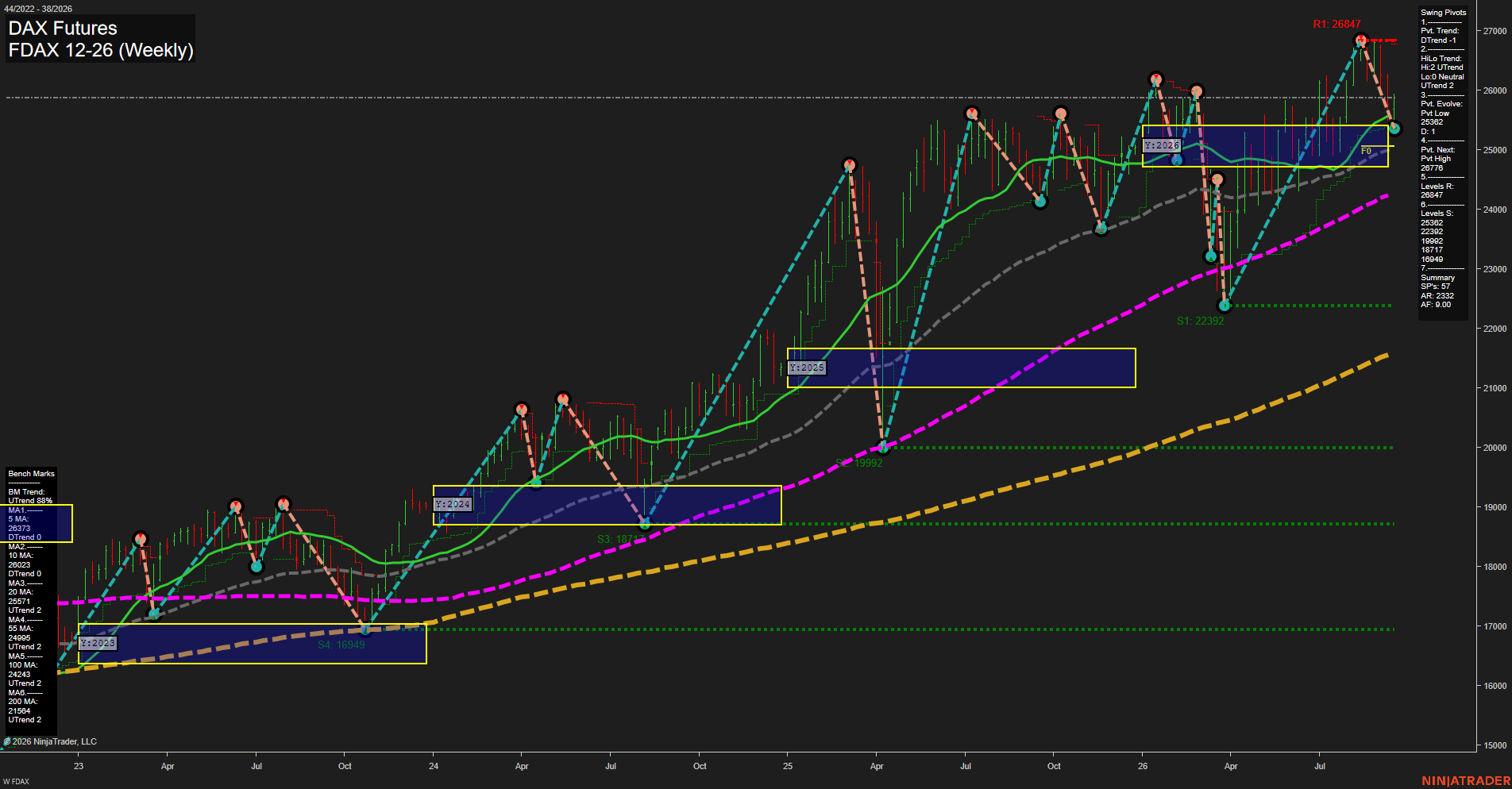Select the W FDAX instrument label
Screen dimensions: 1512x789
pyautogui.click(x=16, y=782)
